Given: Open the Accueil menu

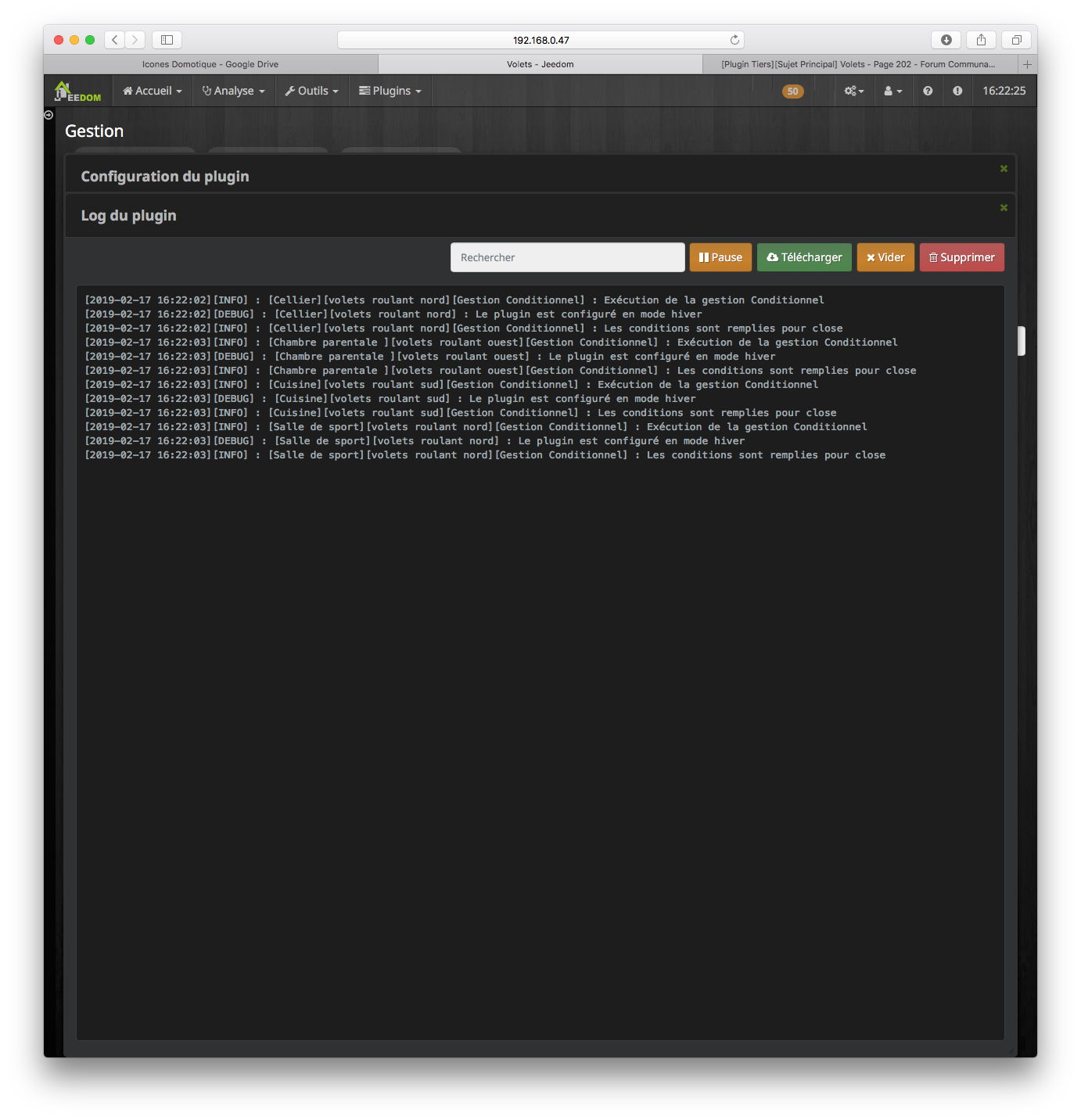Looking at the screenshot, I should tap(153, 91).
